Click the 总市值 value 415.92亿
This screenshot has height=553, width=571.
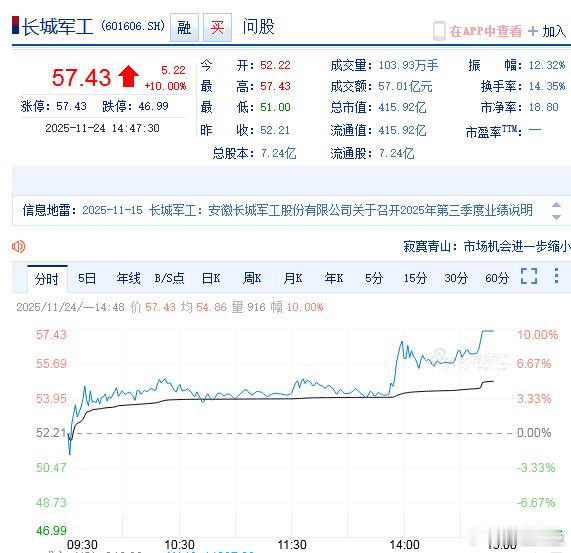tap(402, 107)
